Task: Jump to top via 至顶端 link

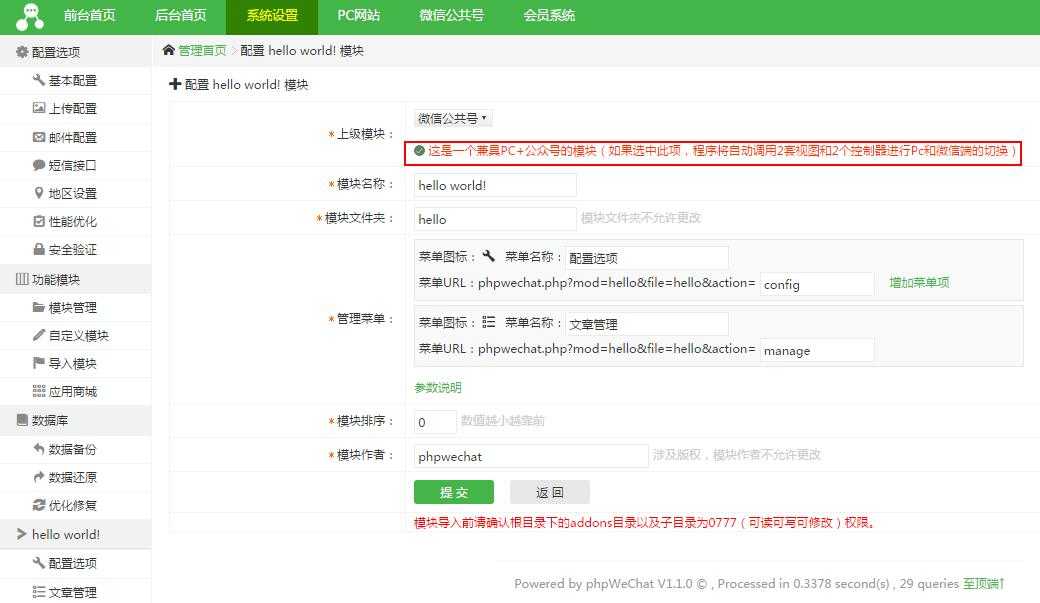Action: pyautogui.click(x=984, y=584)
